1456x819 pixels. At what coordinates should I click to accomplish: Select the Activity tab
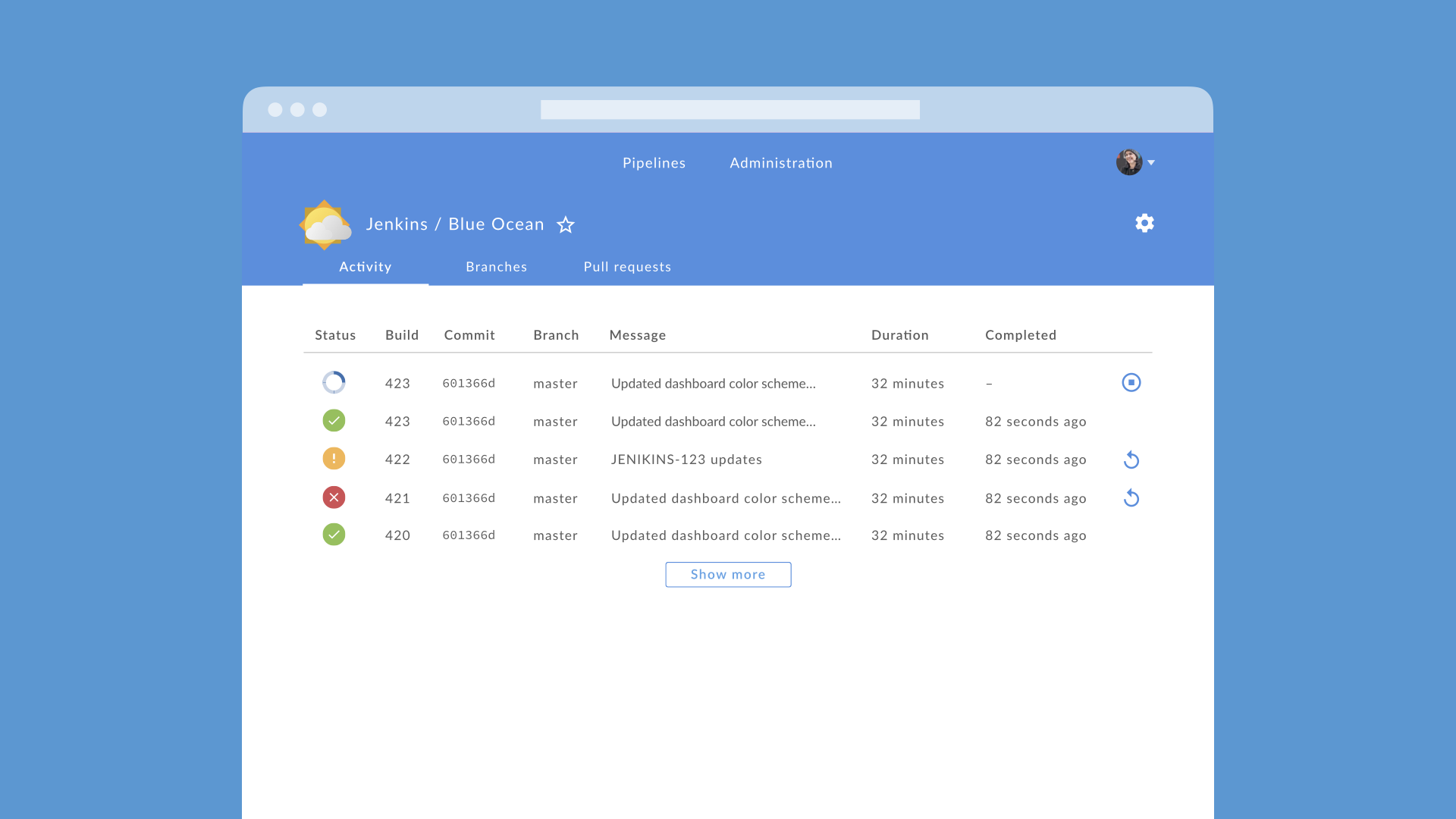365,267
